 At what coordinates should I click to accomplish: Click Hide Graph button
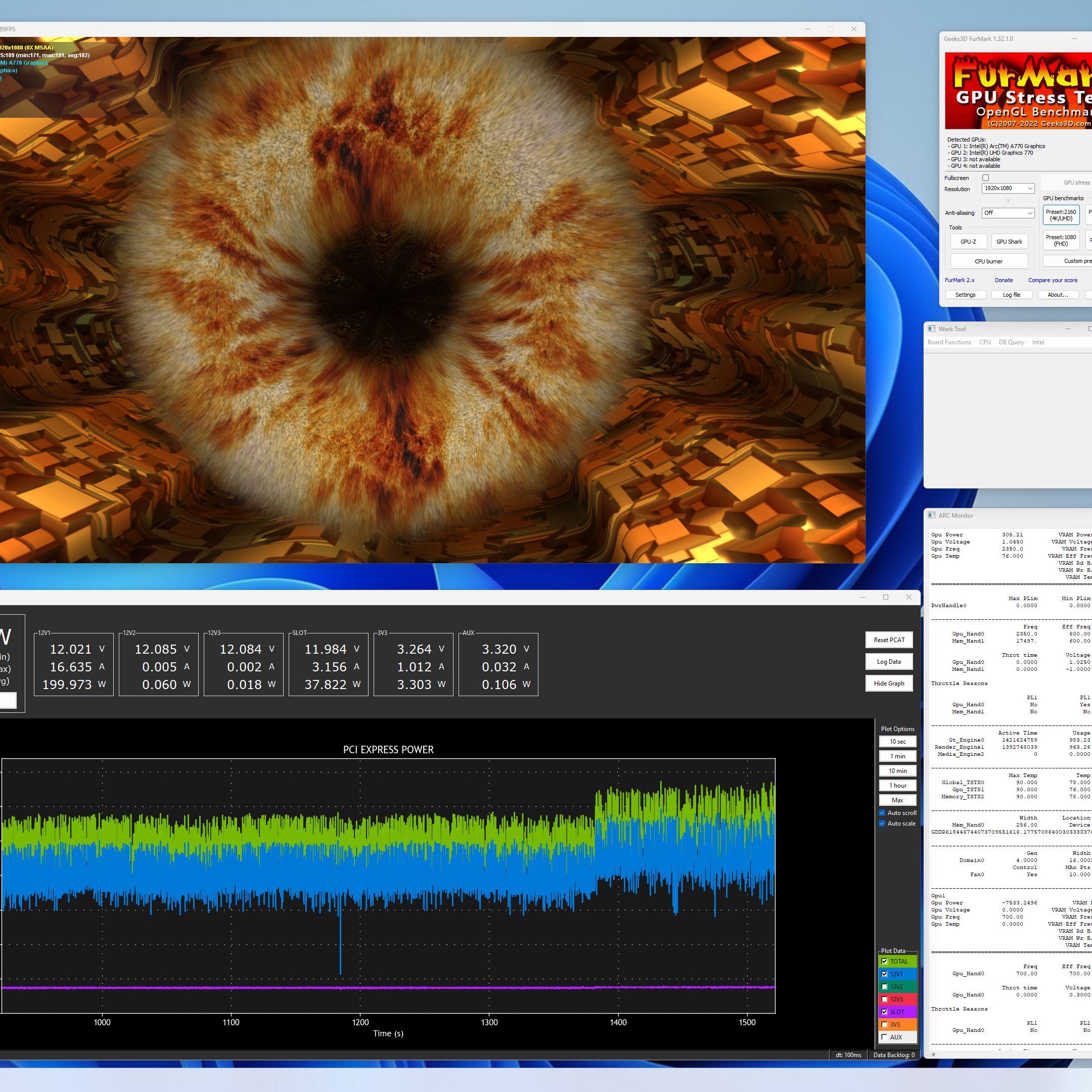point(889,684)
